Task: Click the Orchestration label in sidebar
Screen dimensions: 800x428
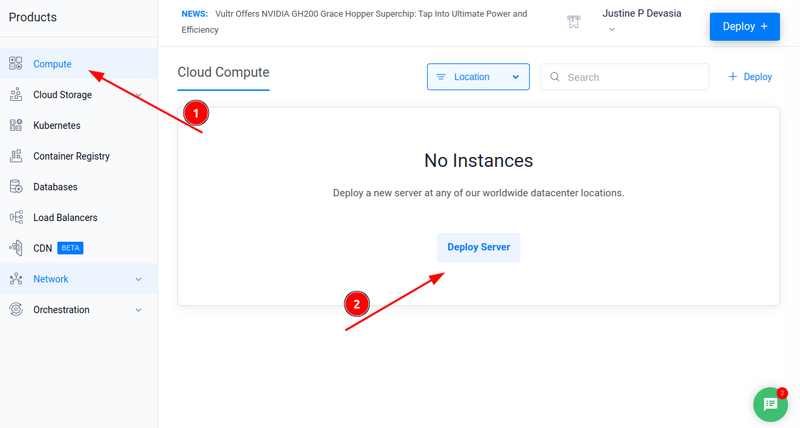Action: tap(61, 310)
